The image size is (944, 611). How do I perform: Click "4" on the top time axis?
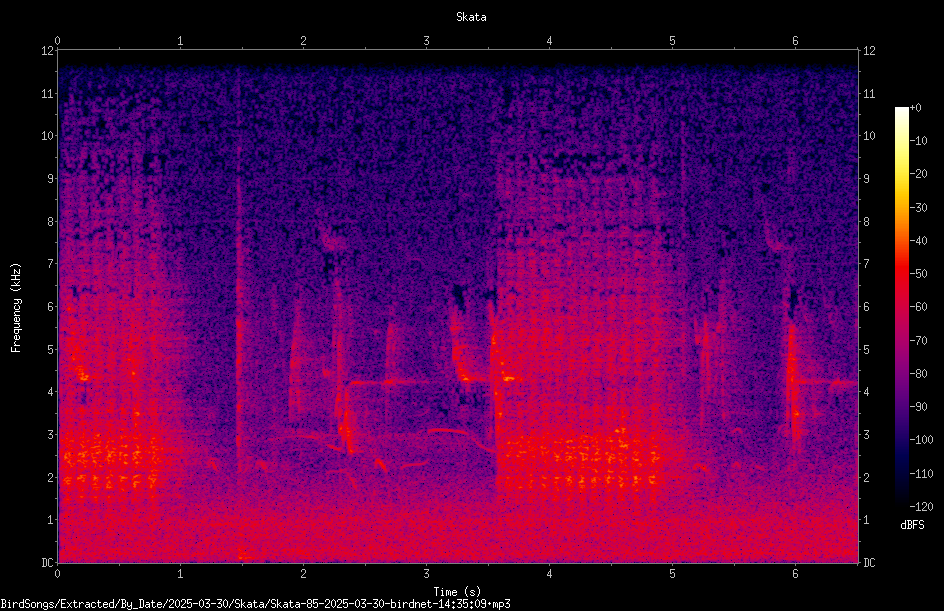coord(549,41)
